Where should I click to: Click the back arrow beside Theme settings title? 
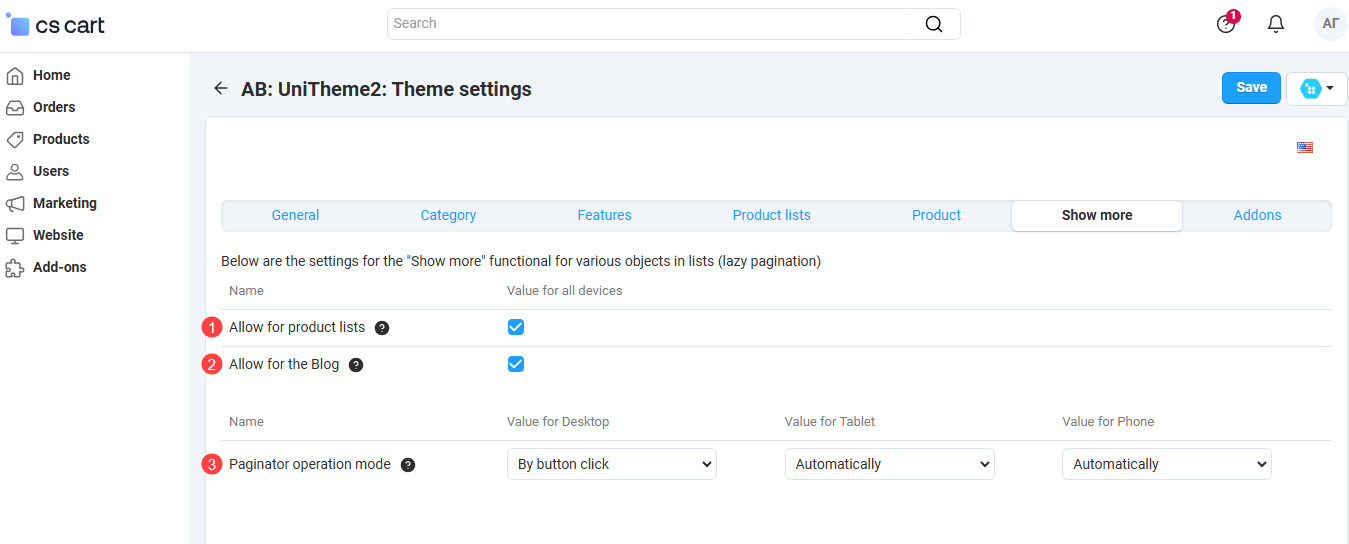pyautogui.click(x=221, y=89)
